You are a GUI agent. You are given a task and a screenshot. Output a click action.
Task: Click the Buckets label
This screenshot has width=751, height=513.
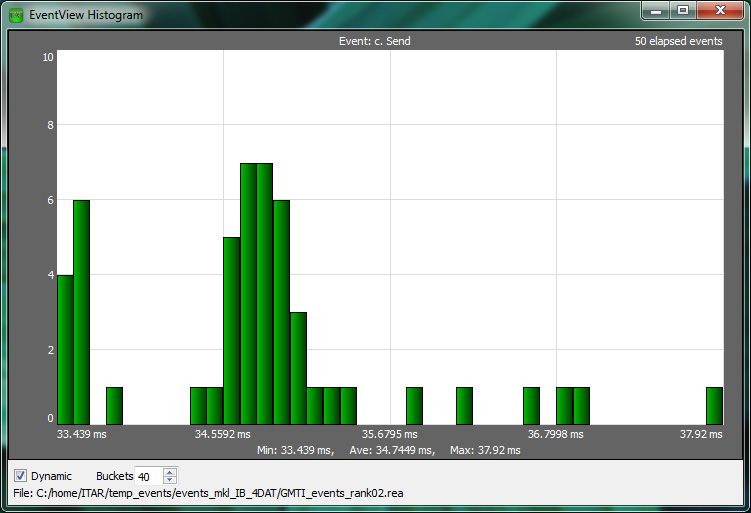[114, 476]
